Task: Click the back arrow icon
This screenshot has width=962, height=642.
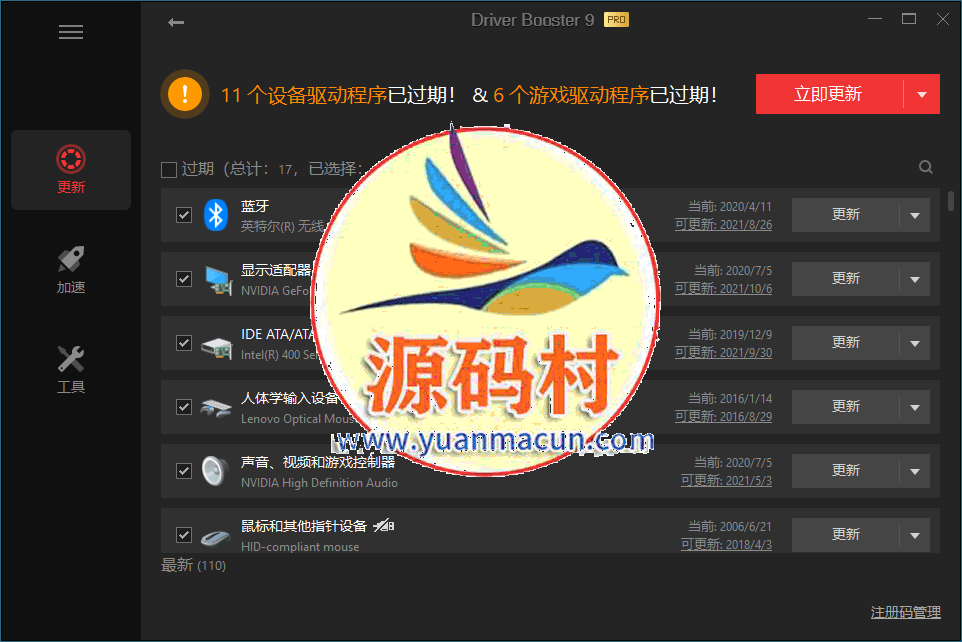Action: point(176,22)
